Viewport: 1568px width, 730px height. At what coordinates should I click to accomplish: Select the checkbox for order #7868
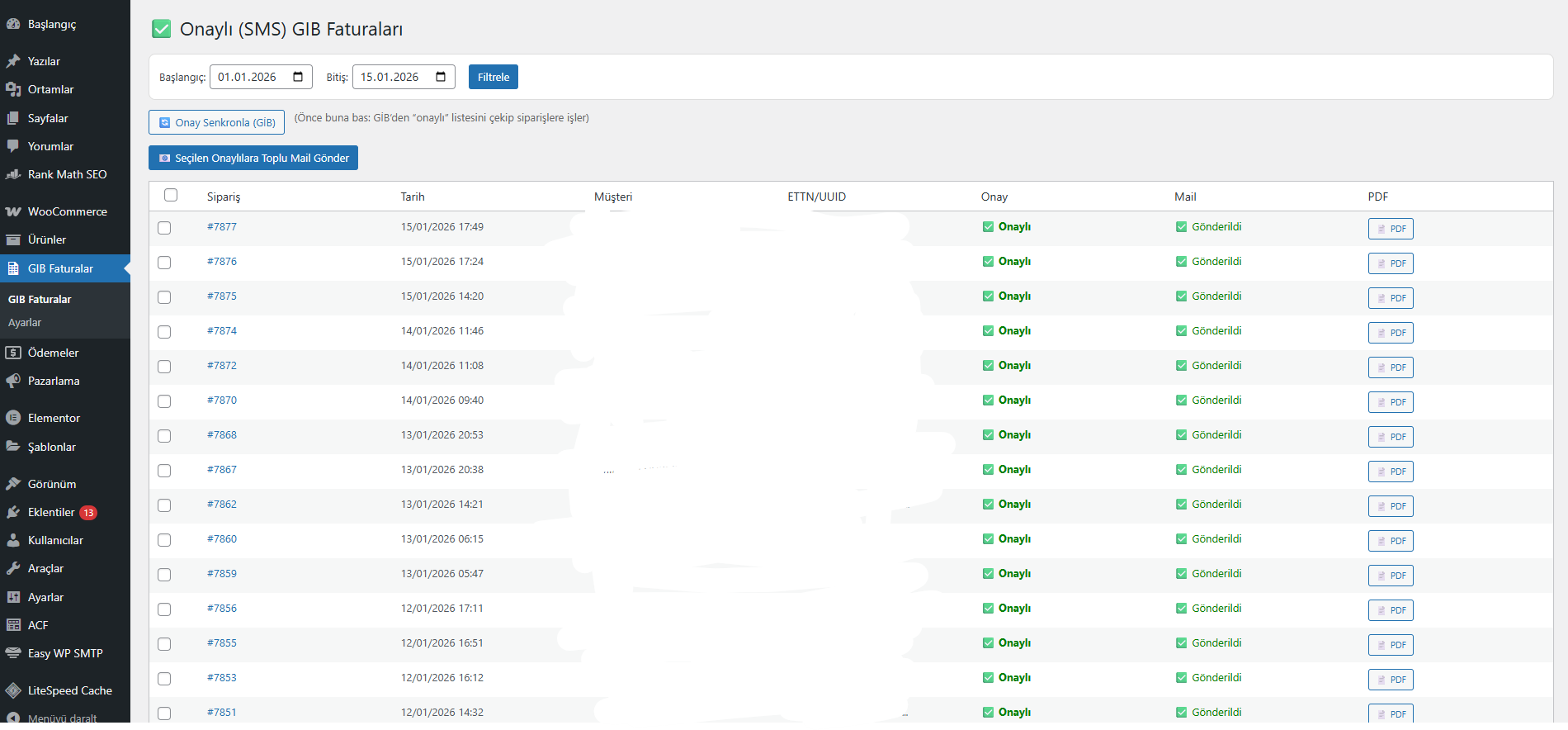pyautogui.click(x=164, y=436)
